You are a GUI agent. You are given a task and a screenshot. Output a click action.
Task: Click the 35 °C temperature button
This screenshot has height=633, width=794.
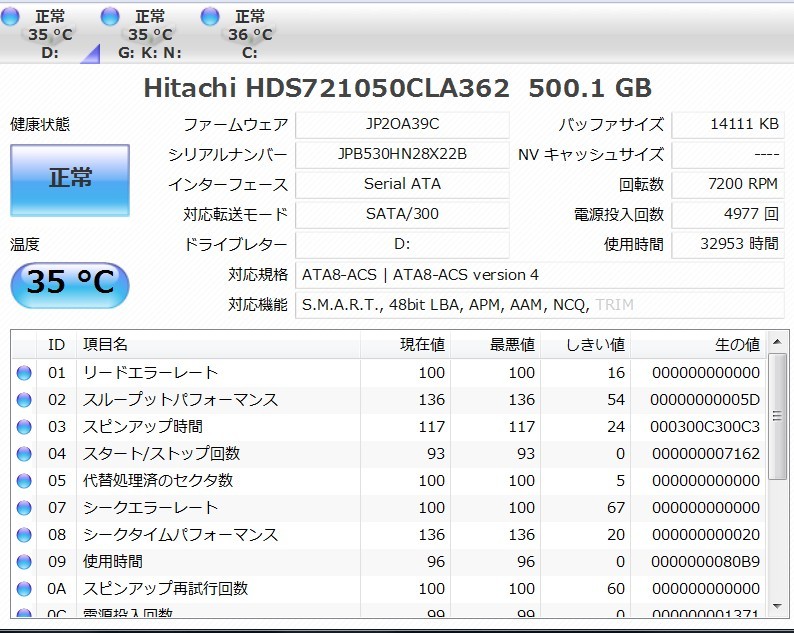tap(70, 284)
